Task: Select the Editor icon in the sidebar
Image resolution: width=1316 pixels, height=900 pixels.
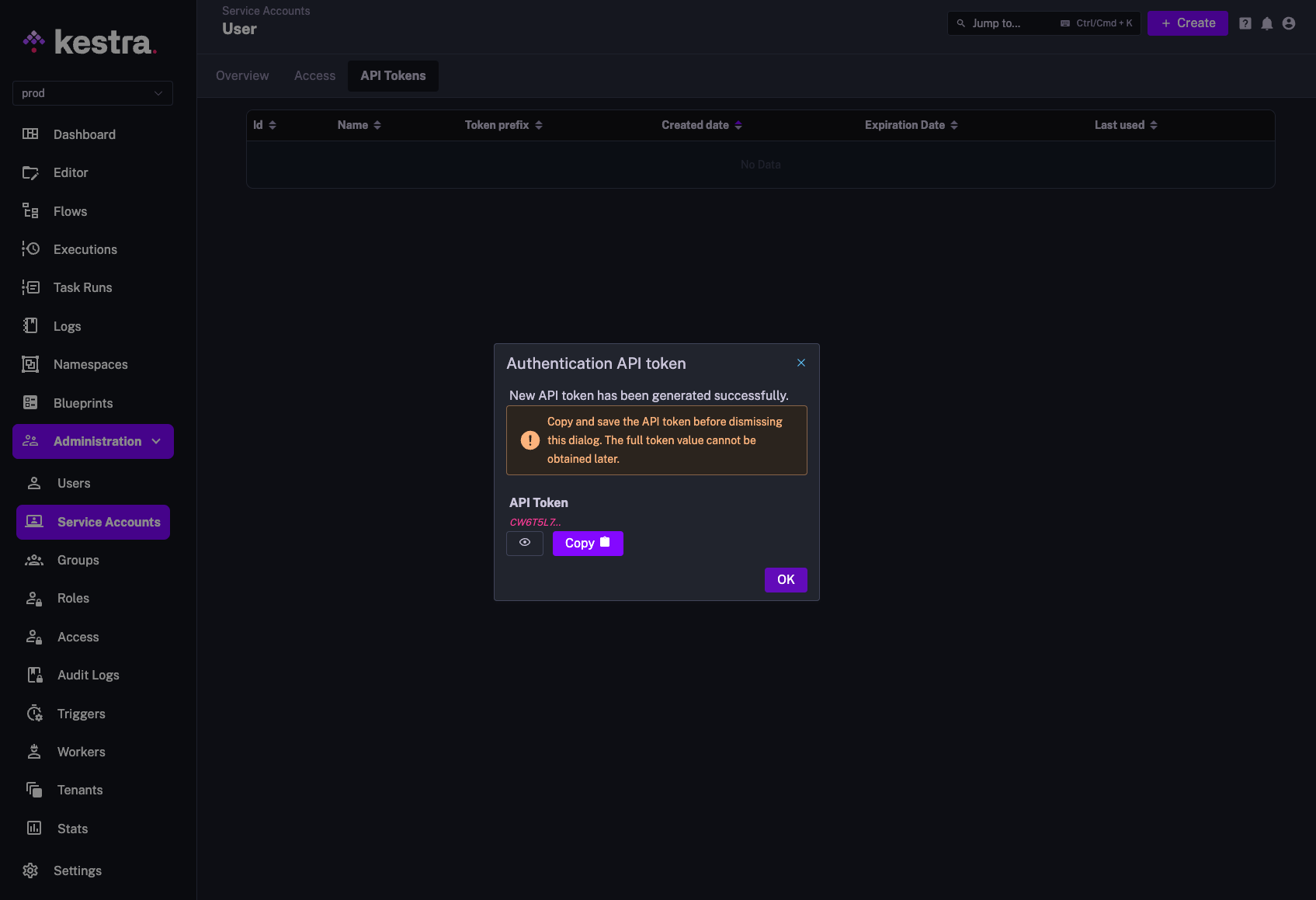Action: [x=31, y=172]
